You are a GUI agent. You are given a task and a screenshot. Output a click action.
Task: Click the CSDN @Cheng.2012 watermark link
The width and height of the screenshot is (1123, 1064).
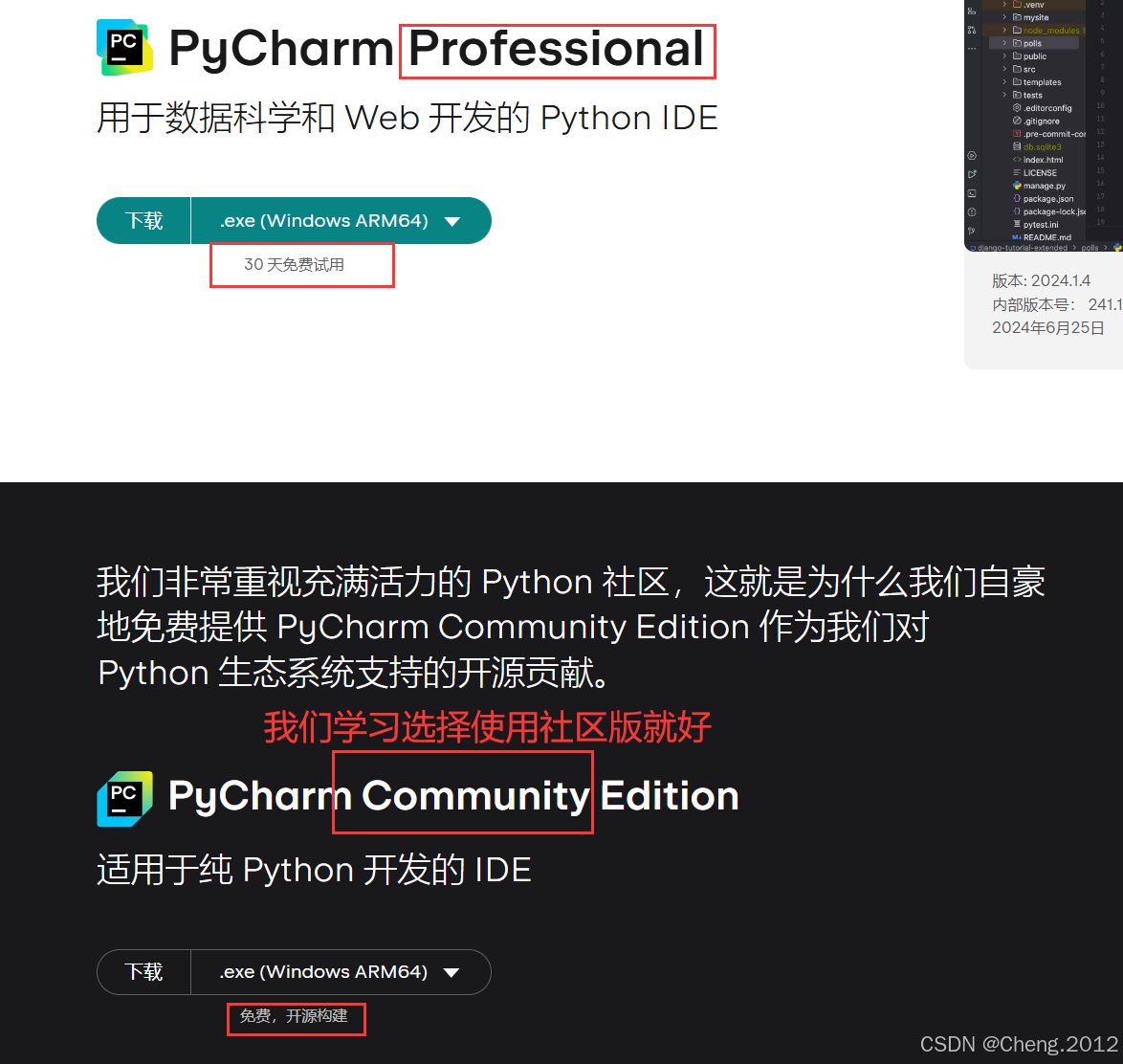point(1019,1044)
